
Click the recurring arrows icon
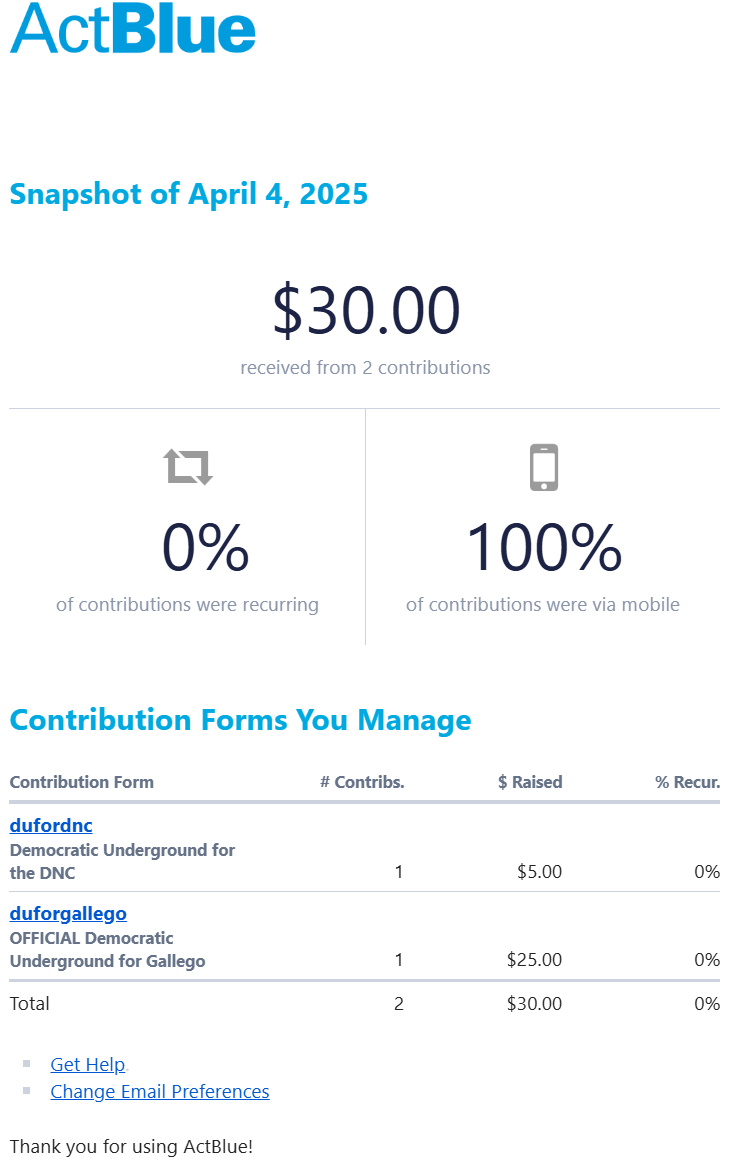(188, 466)
